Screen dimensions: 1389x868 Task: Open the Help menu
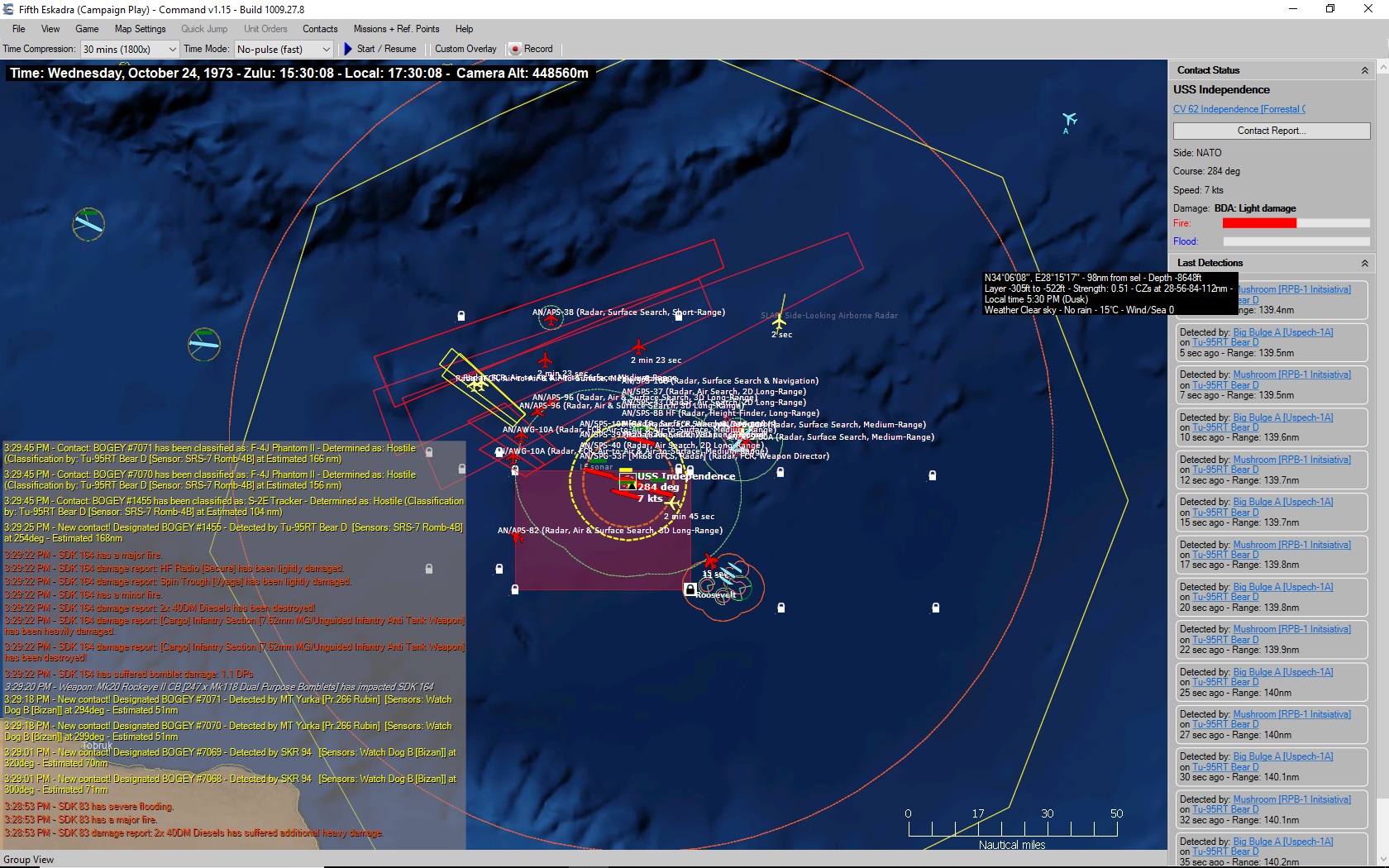(x=464, y=29)
